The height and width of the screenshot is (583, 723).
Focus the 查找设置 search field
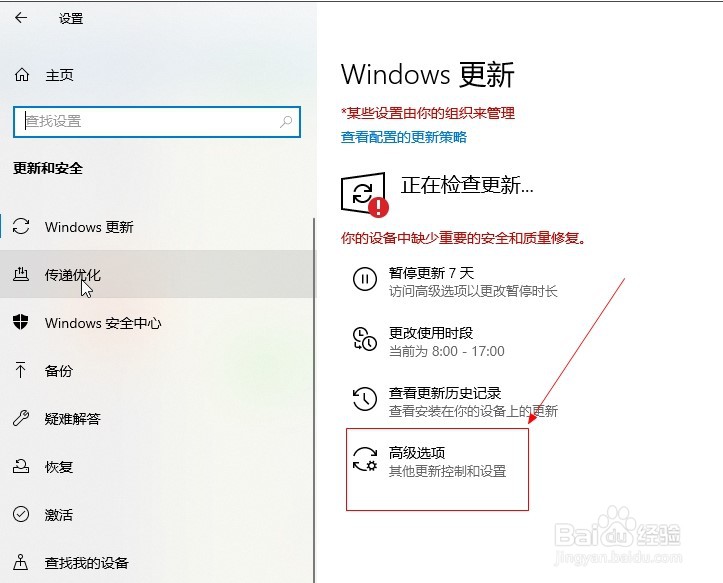pos(157,122)
